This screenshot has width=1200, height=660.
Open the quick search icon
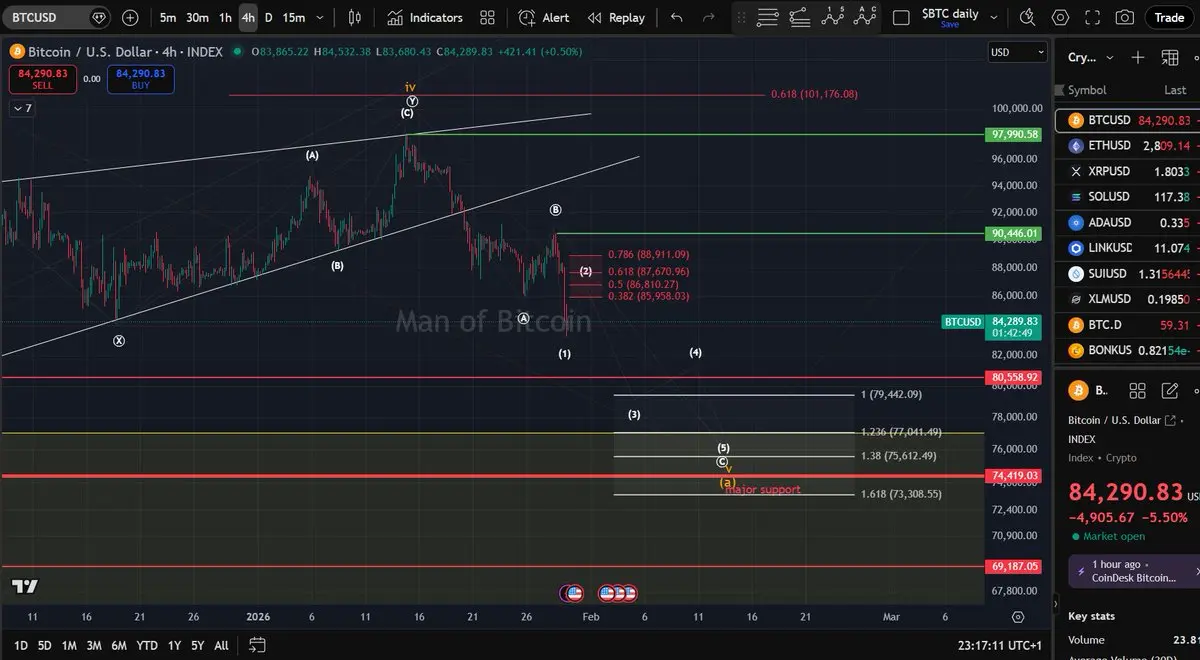[x=1028, y=17]
